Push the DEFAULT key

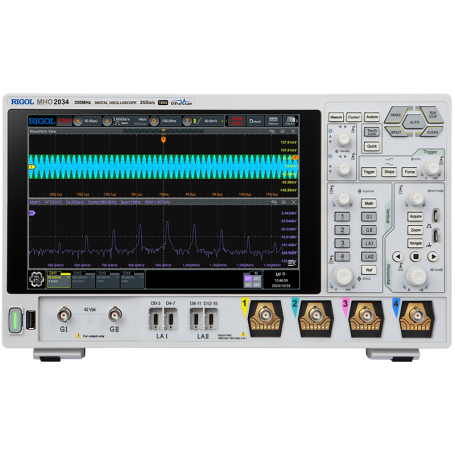[396, 132]
